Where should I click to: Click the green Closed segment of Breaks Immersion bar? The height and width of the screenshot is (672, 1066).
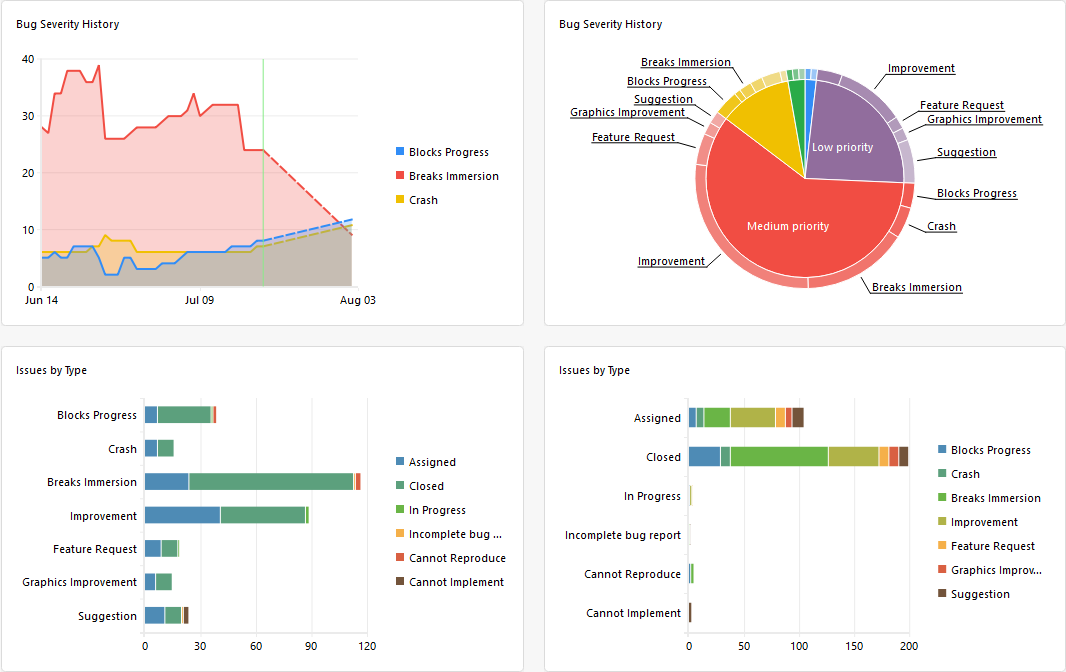tap(270, 482)
